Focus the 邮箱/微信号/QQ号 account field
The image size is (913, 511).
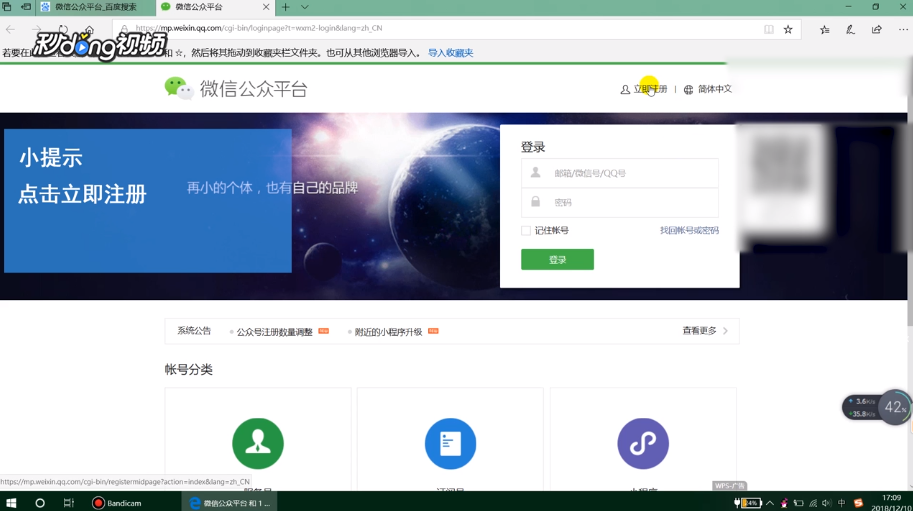click(x=620, y=173)
